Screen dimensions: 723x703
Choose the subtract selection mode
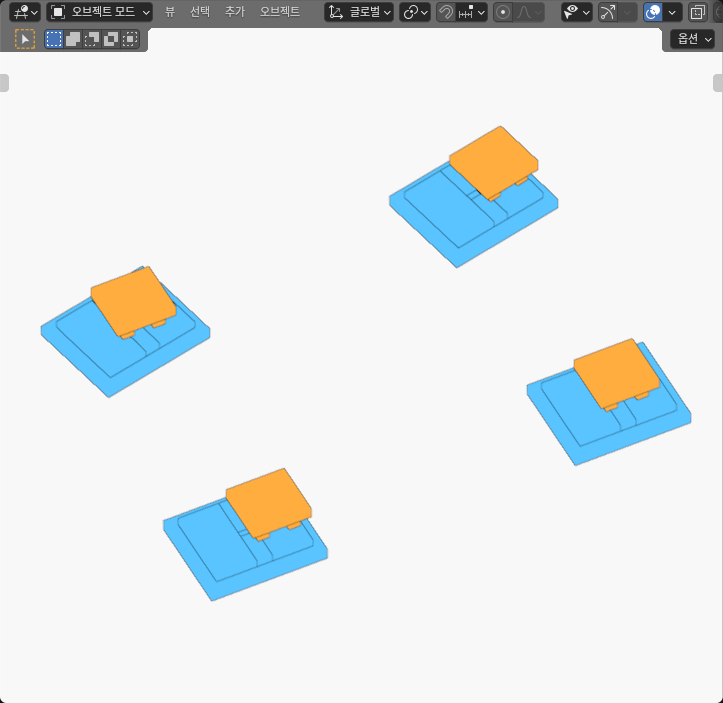[92, 39]
